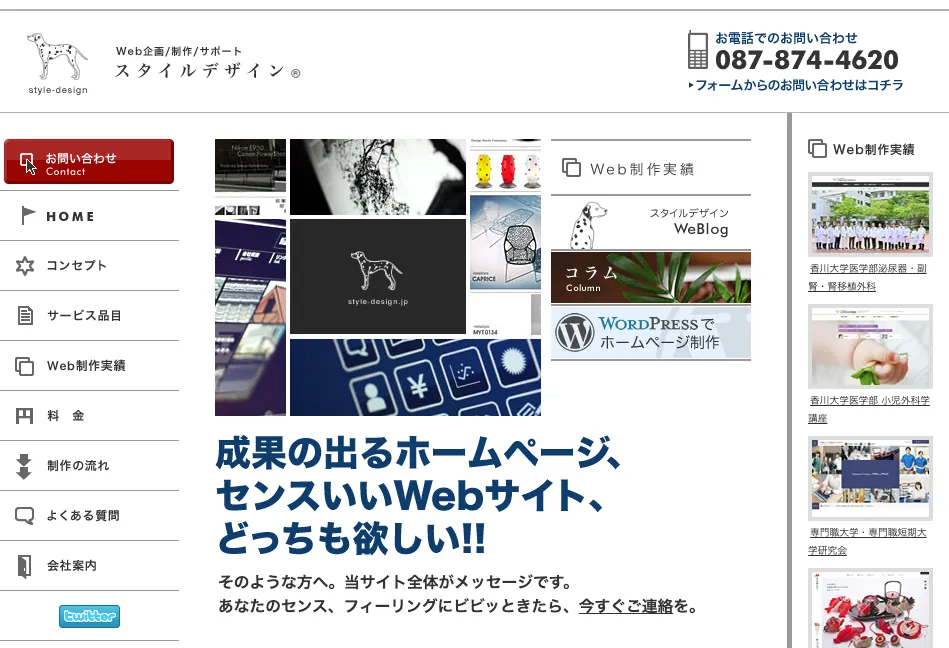Click the Dalmatian icon on WeBlog banner

click(586, 225)
